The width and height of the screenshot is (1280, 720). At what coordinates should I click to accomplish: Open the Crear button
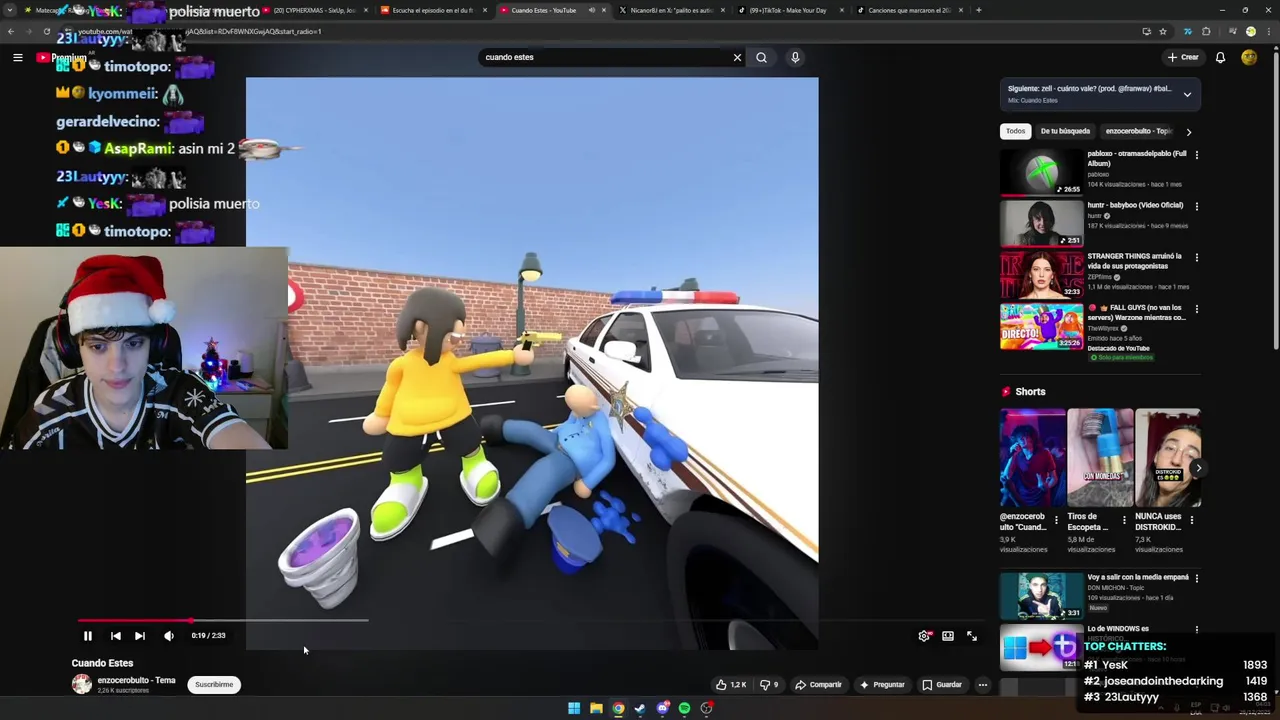[1182, 58]
